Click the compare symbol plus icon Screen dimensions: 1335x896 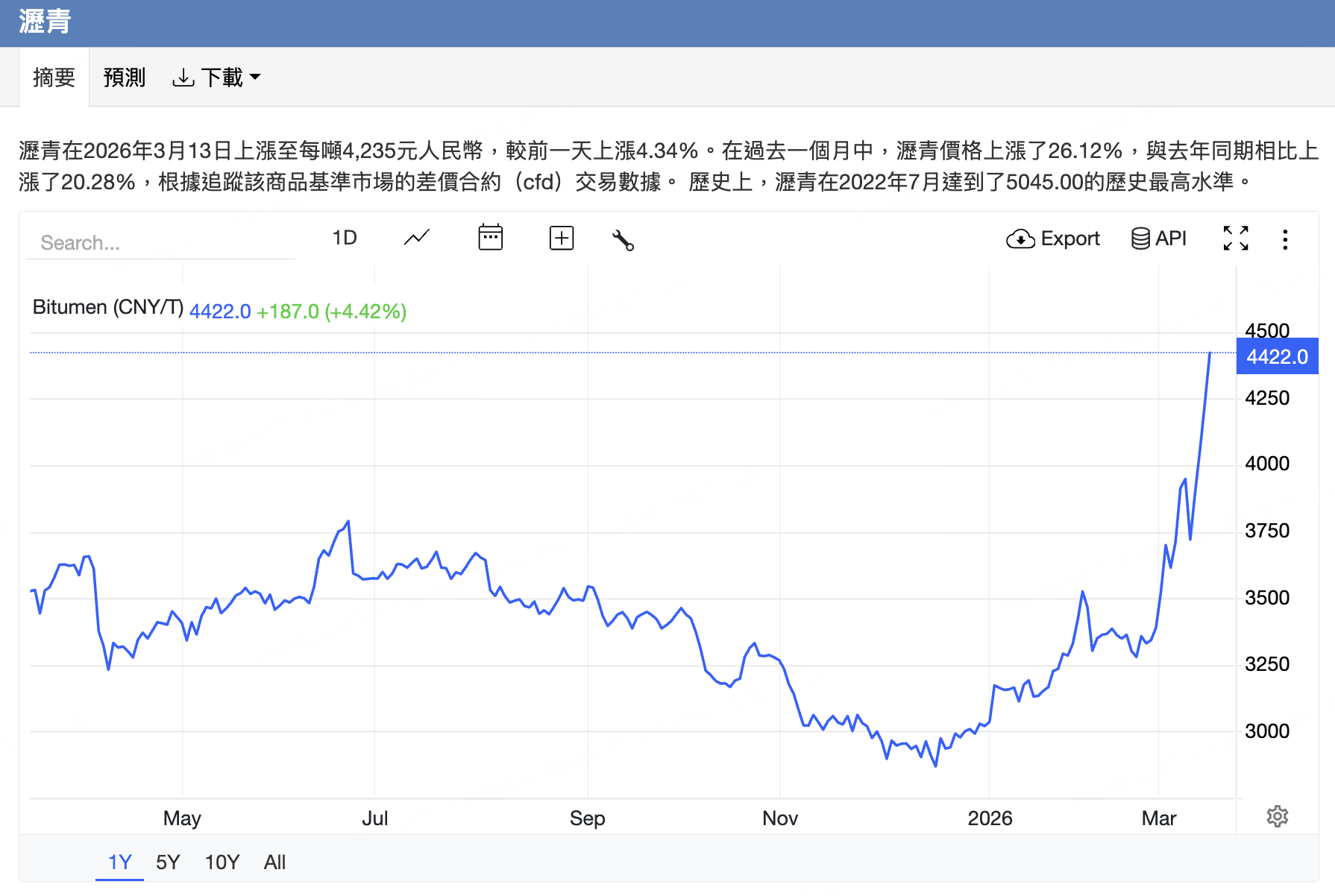click(x=561, y=238)
